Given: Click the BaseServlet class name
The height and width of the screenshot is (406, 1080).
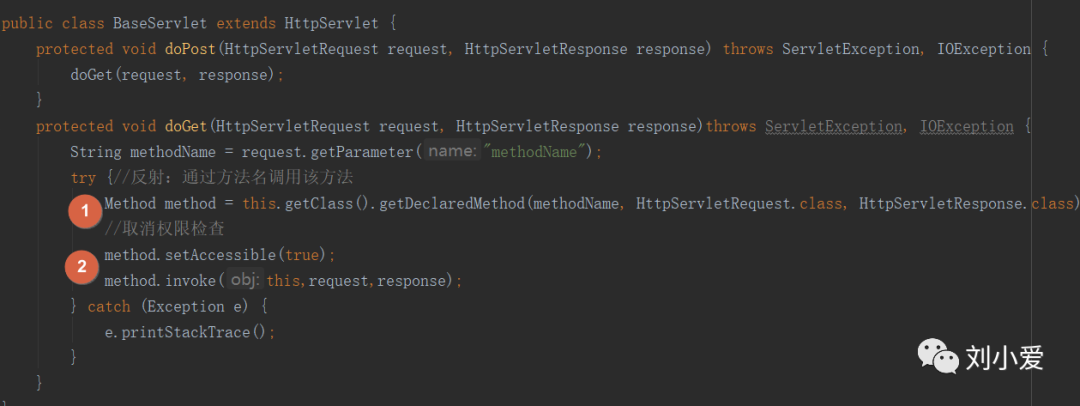Looking at the screenshot, I should coord(160,23).
